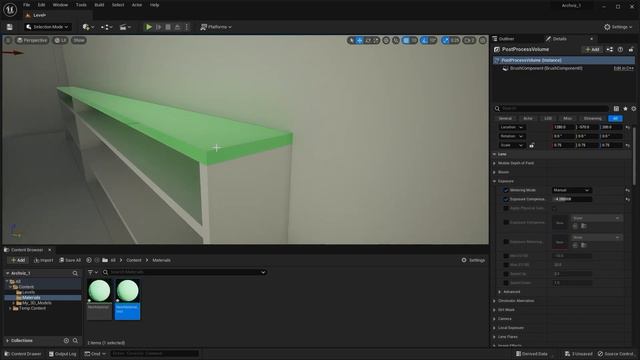Click the world/local coordinate globe icon
Screen dimensions: 640x360
pos(386,40)
